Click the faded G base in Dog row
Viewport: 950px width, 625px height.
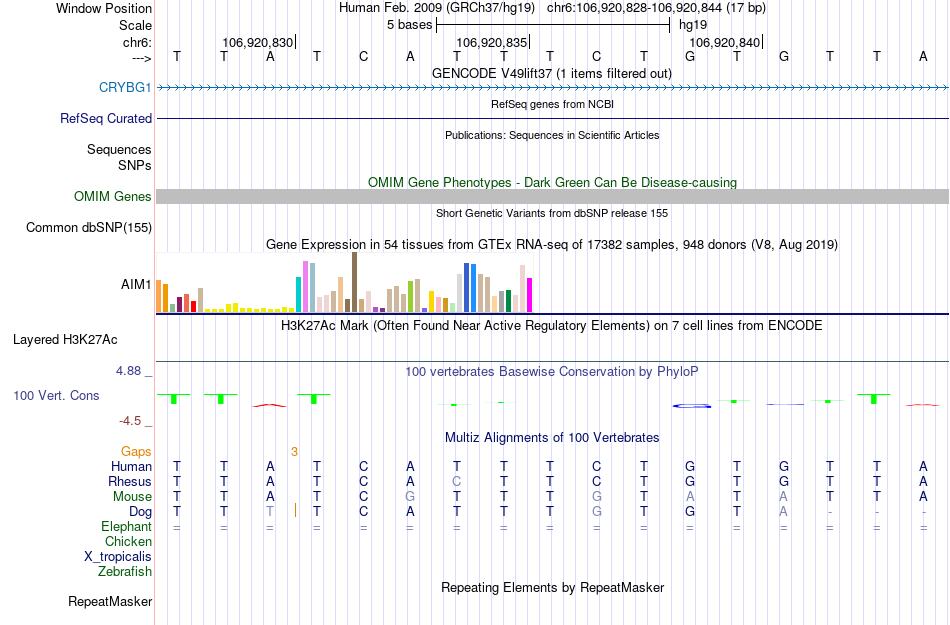click(597, 512)
